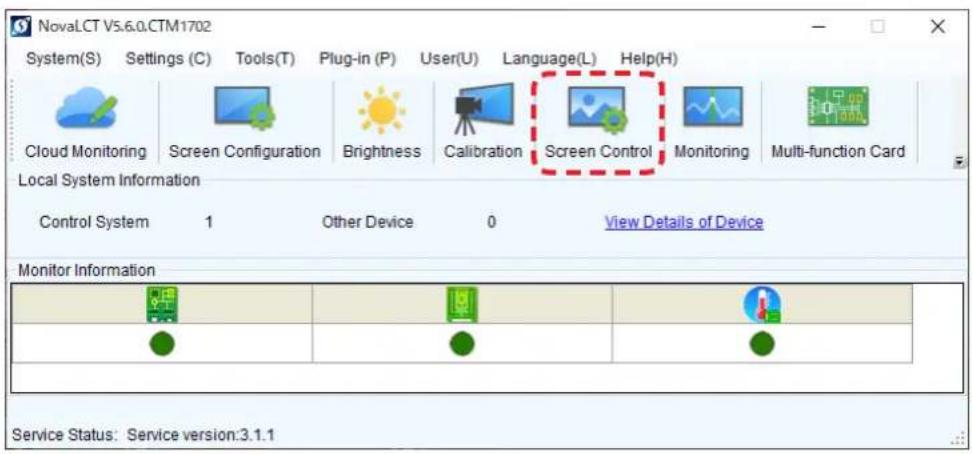The width and height of the screenshot is (973, 454).
Task: Launch the Calibration camera tool
Action: 483,123
